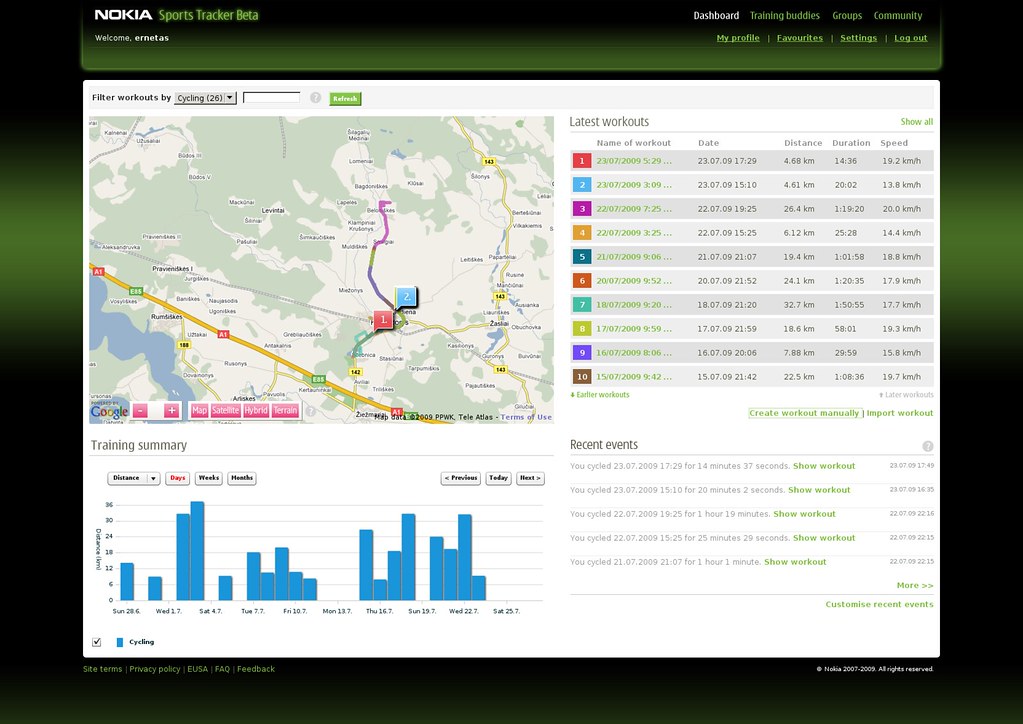Click Import workout link

pos(900,413)
